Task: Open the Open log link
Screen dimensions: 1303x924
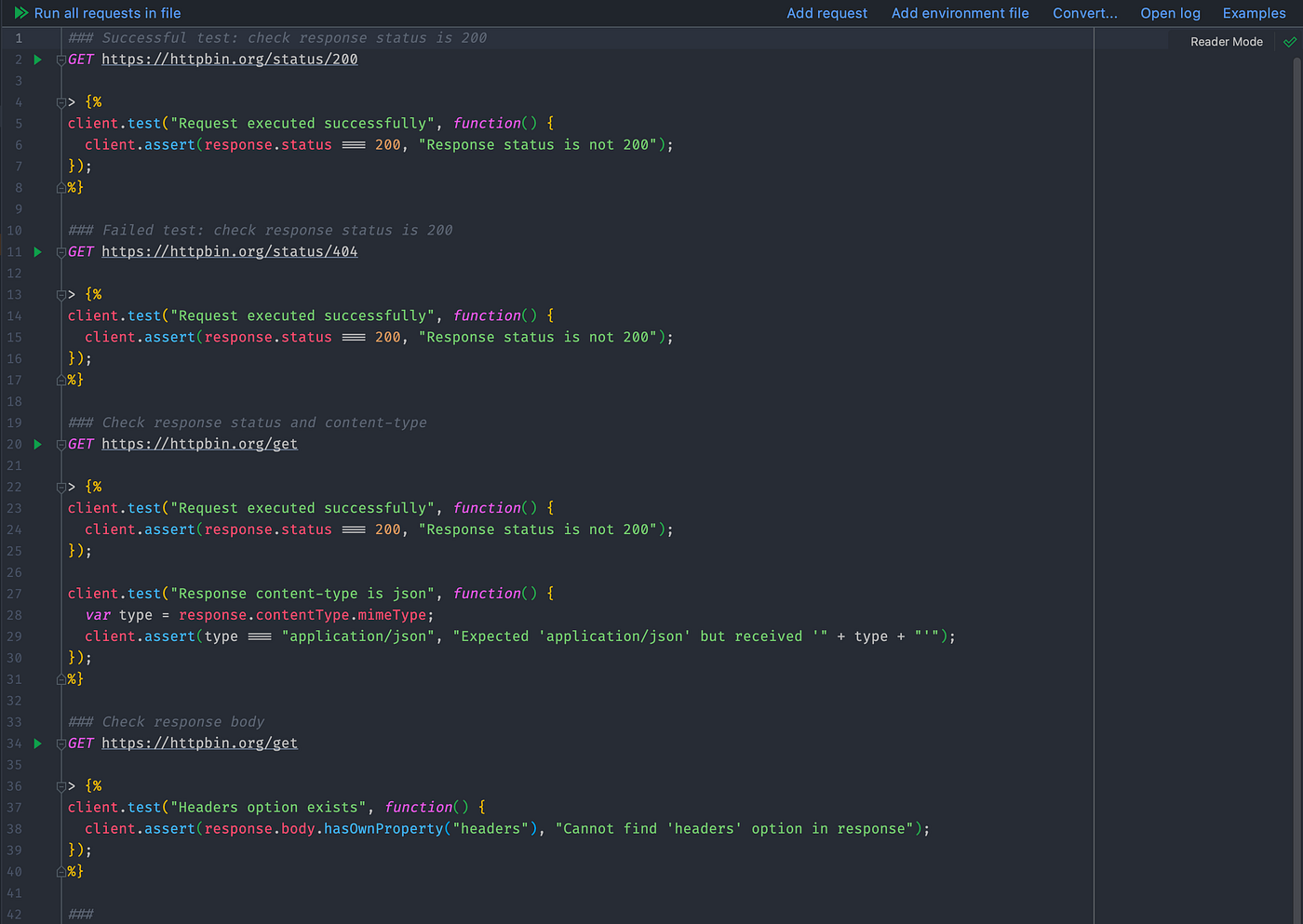Action: tap(1170, 13)
